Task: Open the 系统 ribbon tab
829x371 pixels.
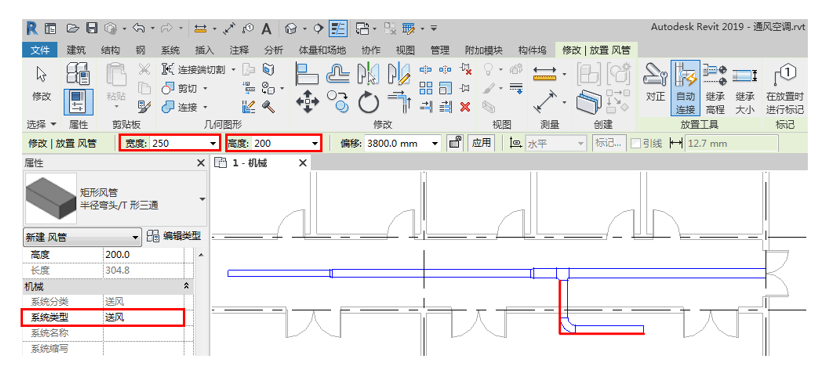Action: point(170,50)
